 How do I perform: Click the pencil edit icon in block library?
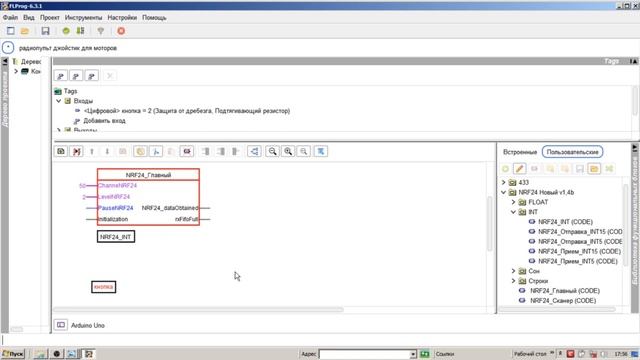[520, 169]
